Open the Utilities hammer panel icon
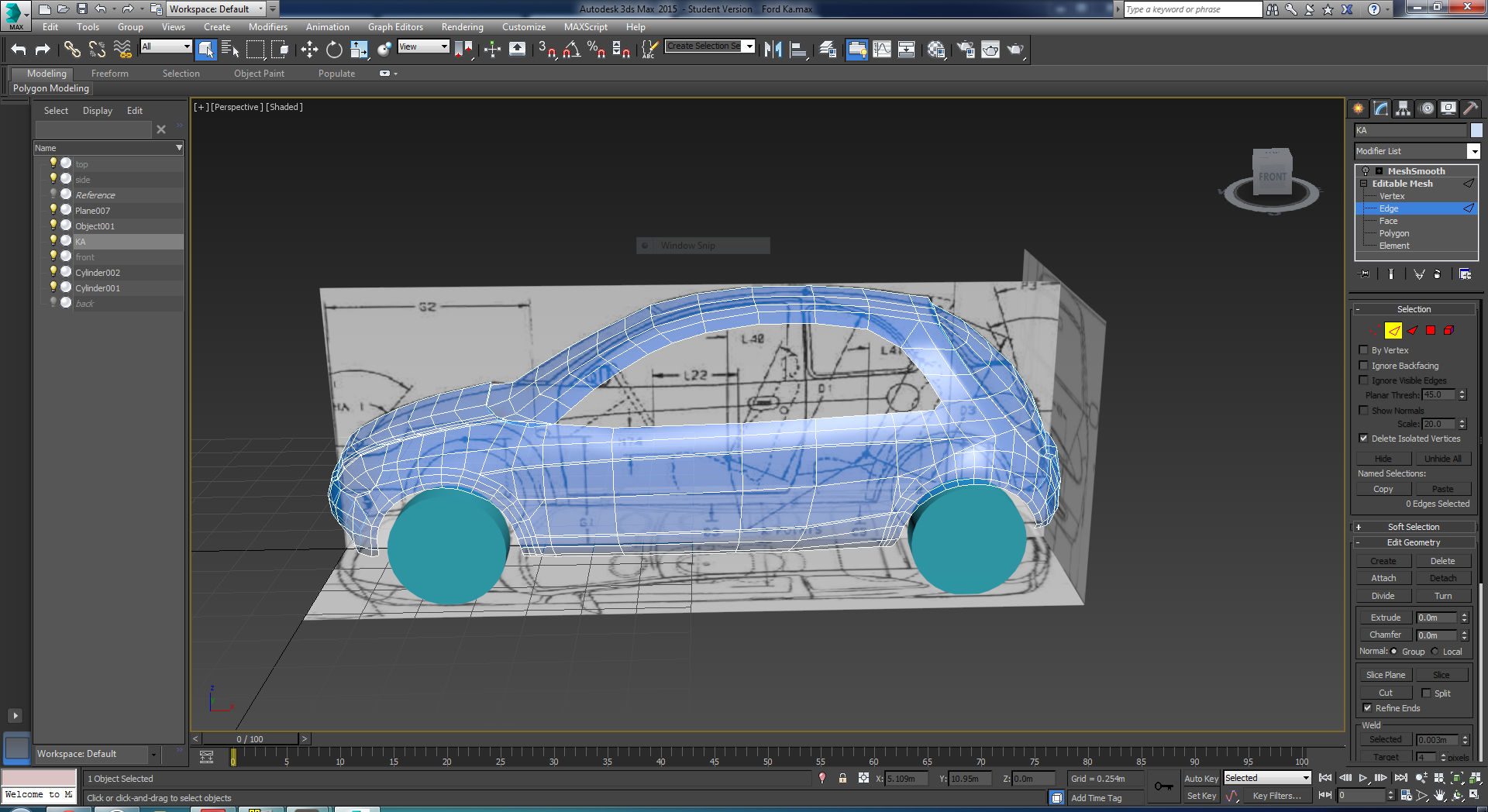Image resolution: width=1488 pixels, height=812 pixels. (1470, 108)
